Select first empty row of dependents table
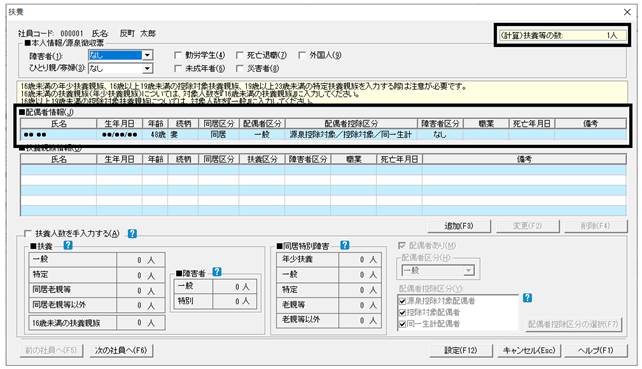The height and width of the screenshot is (369, 642). tap(323, 170)
